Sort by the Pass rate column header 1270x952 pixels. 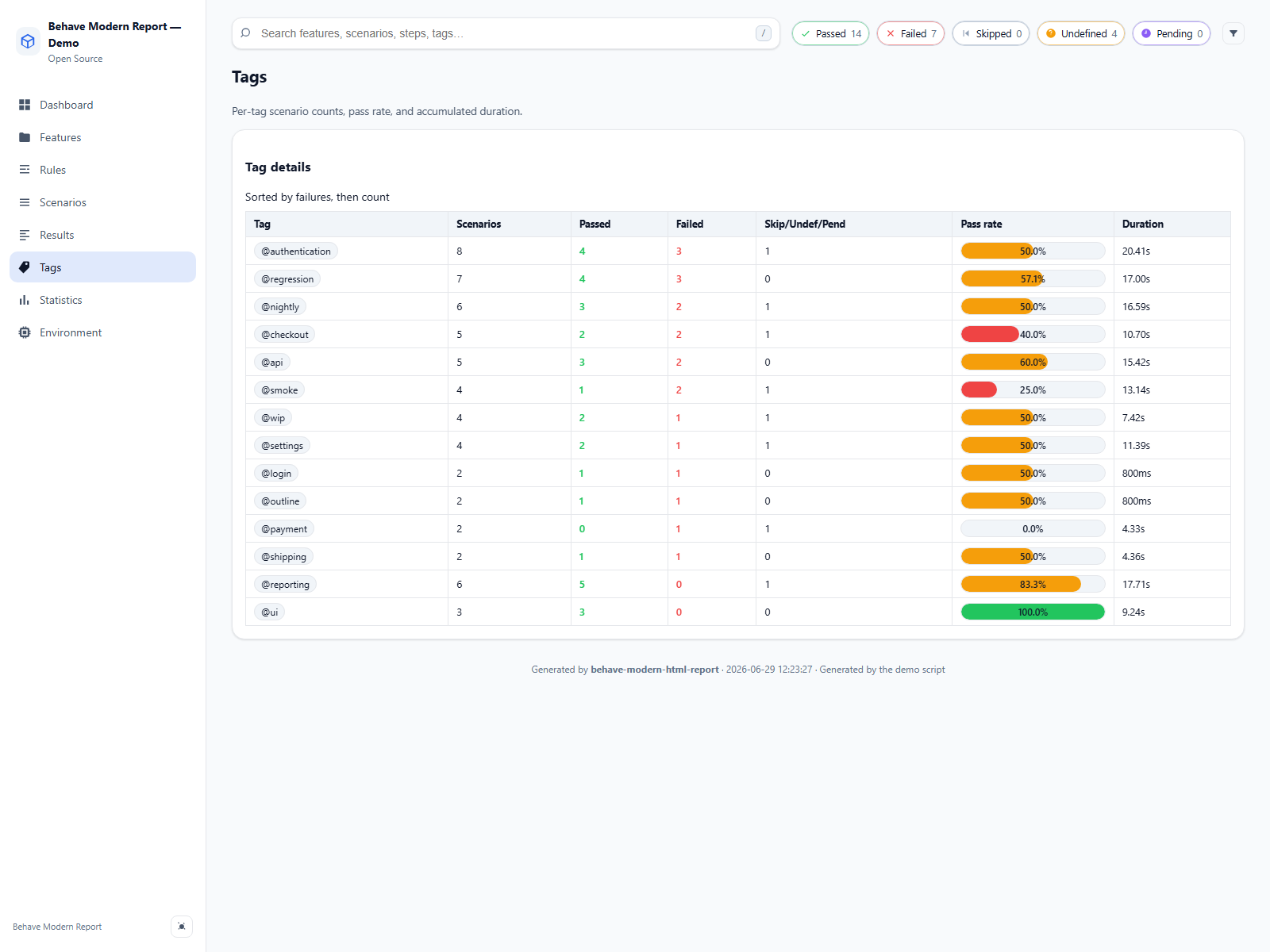pos(1033,225)
